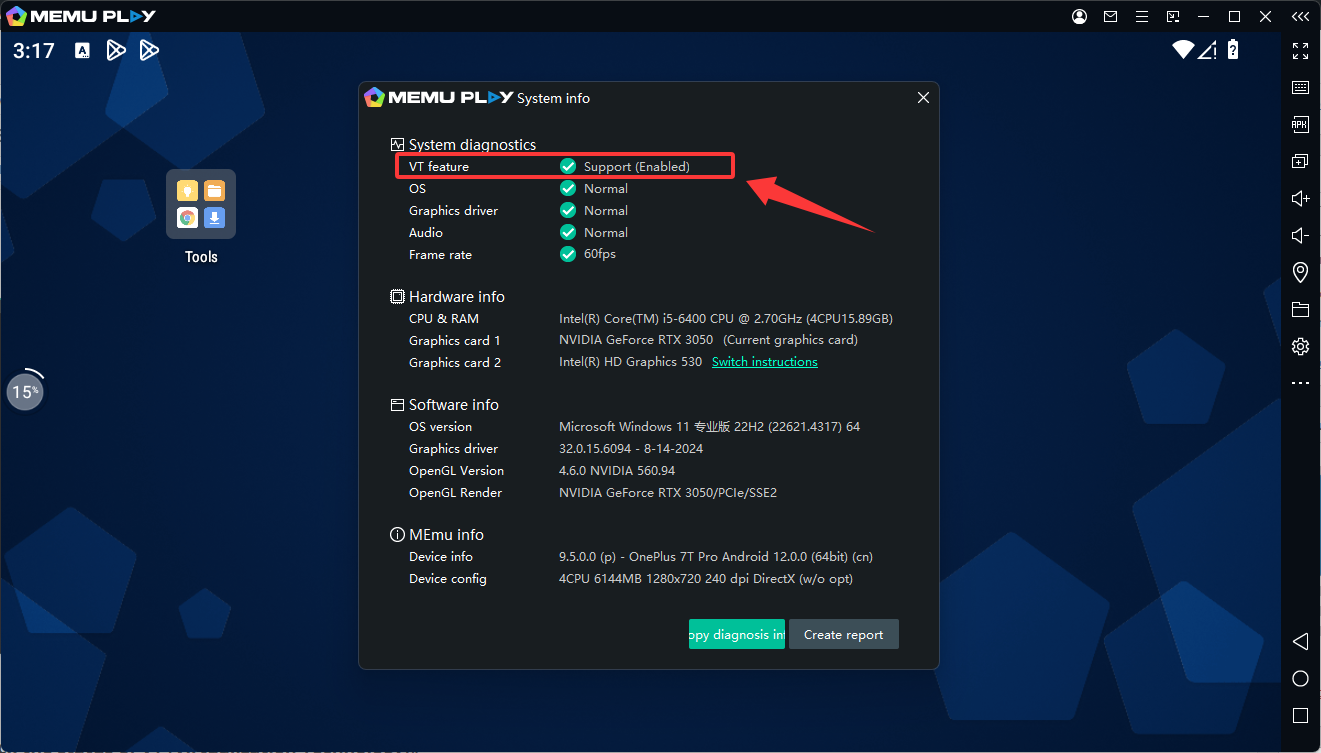Open the GPS location tool
Viewport: 1321px width, 753px height.
pos(1300,272)
